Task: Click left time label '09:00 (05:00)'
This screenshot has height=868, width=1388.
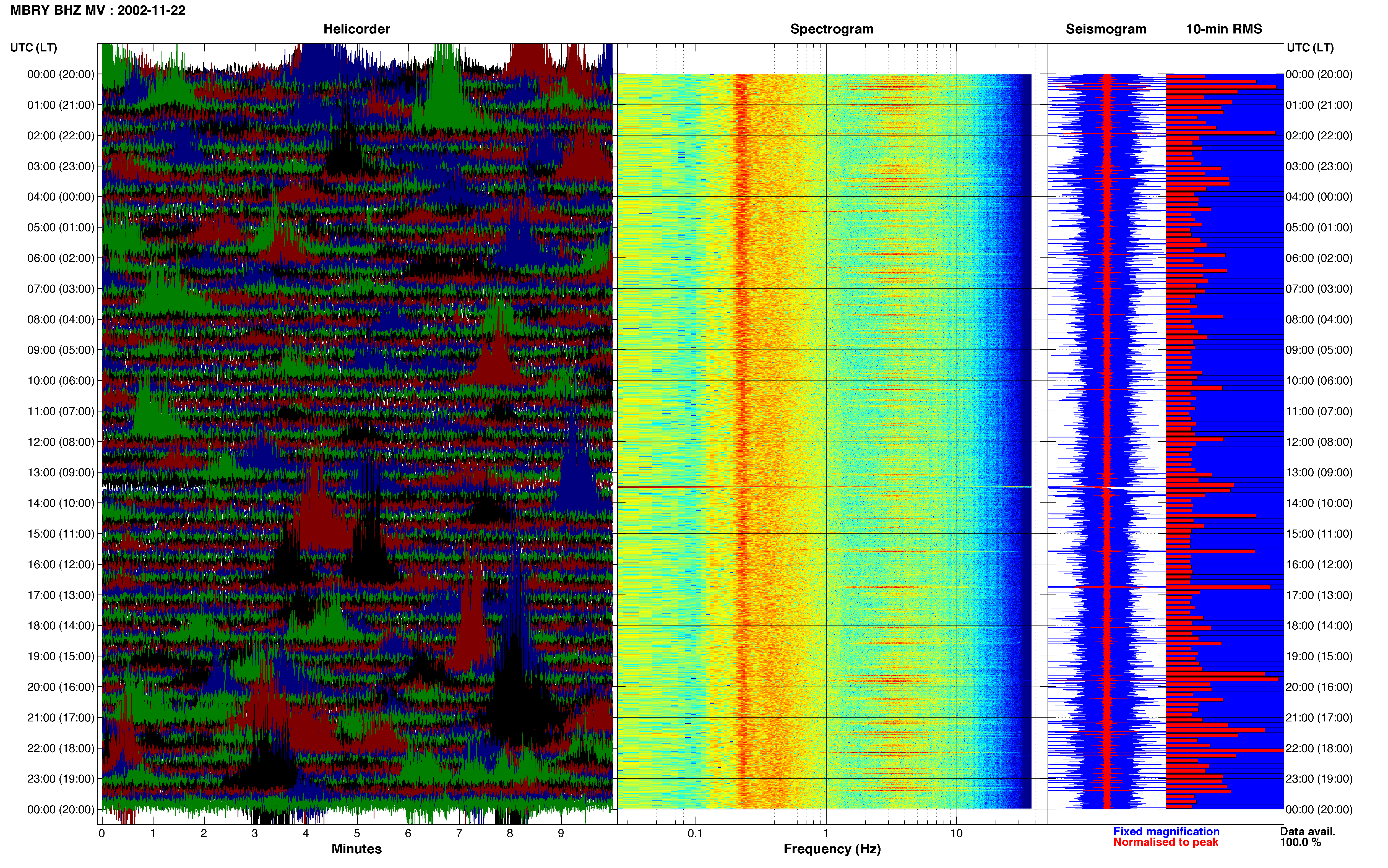Action: click(61, 350)
